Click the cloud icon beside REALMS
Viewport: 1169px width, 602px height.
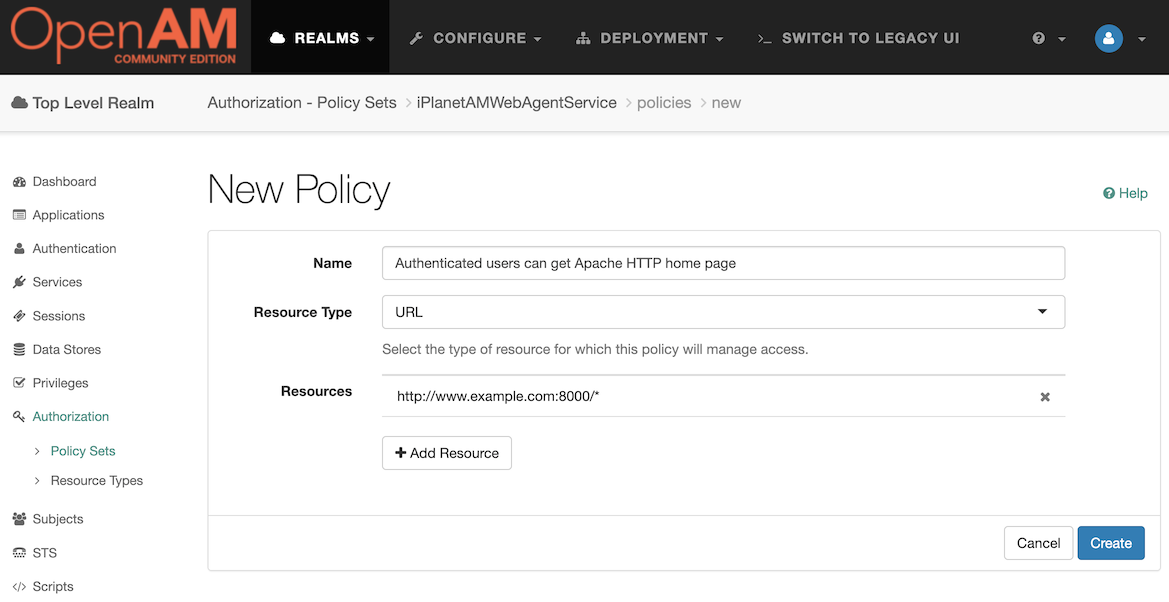coord(277,38)
